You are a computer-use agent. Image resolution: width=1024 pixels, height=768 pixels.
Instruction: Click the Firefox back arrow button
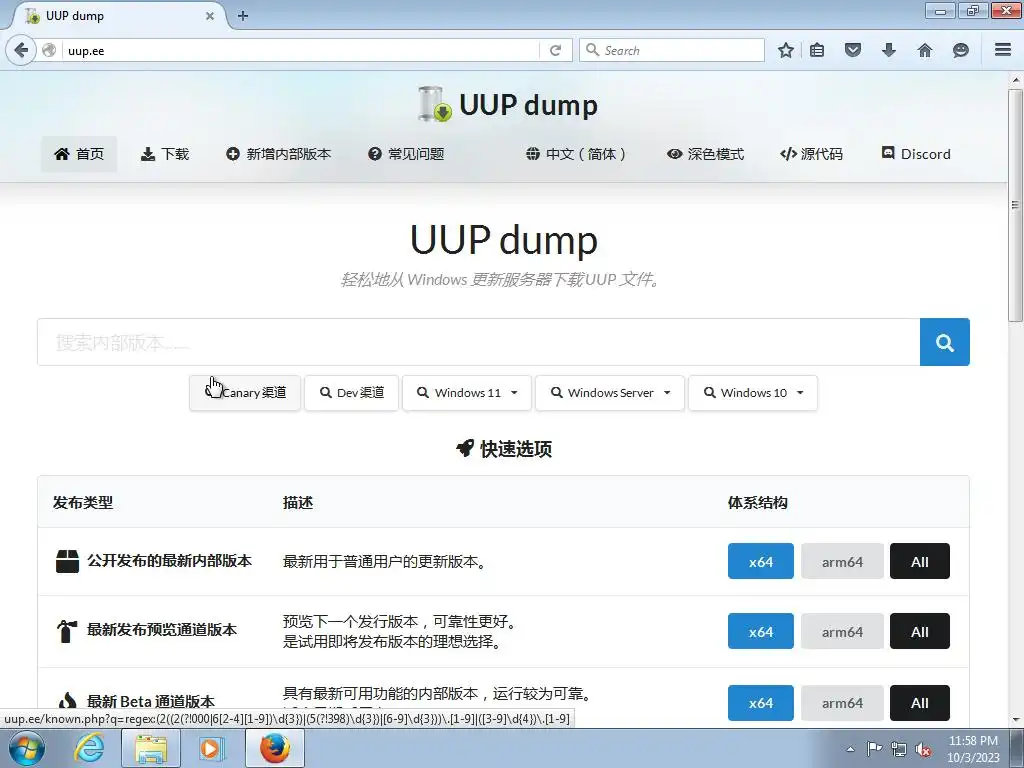[21, 50]
